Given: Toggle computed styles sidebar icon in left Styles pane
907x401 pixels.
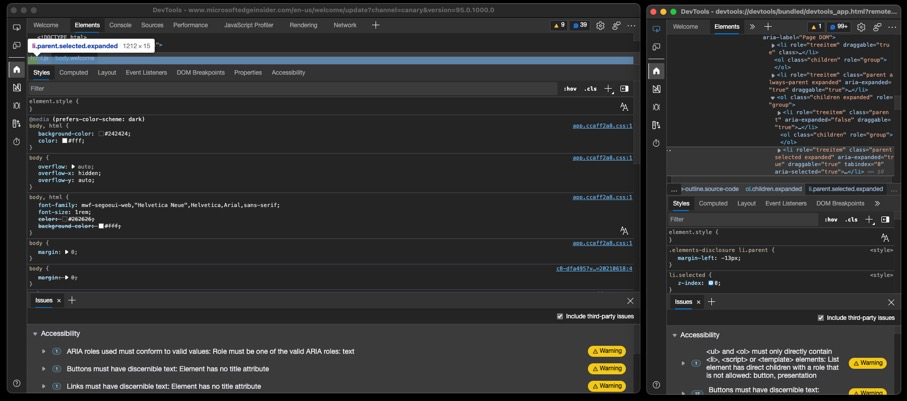Looking at the screenshot, I should [x=625, y=89].
